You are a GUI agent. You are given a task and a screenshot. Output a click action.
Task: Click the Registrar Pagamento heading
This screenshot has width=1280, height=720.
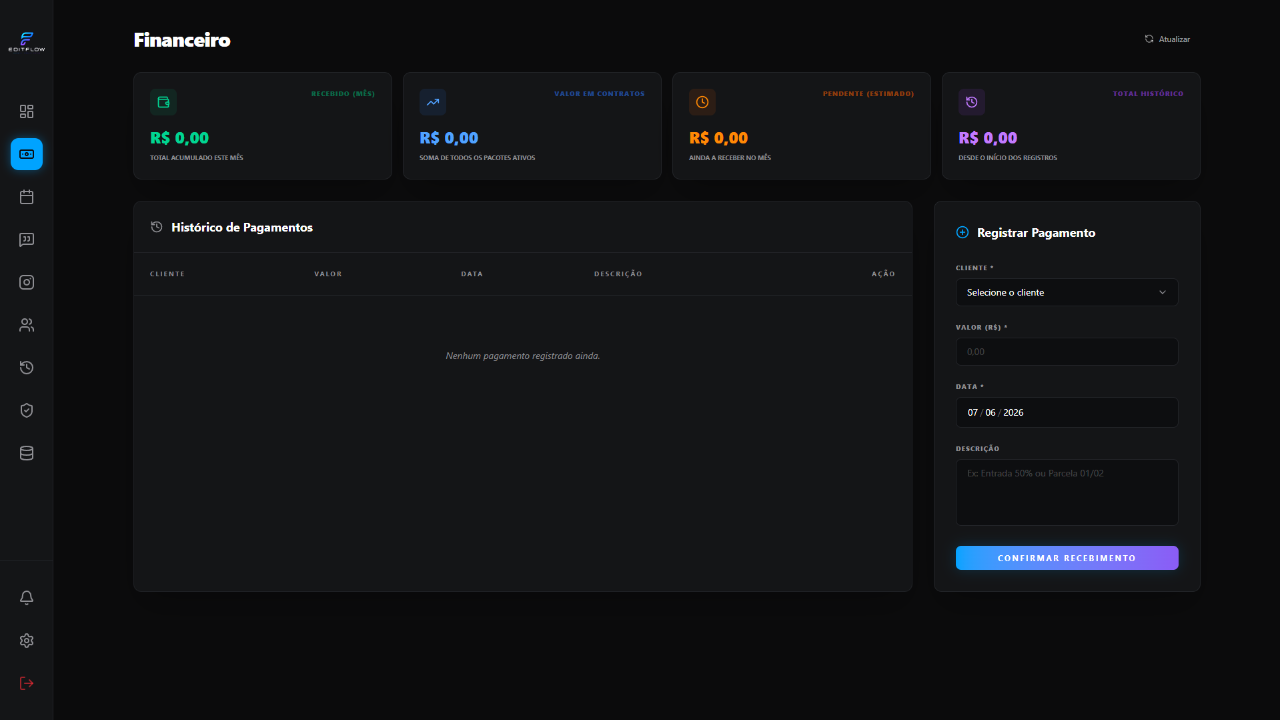[1036, 232]
